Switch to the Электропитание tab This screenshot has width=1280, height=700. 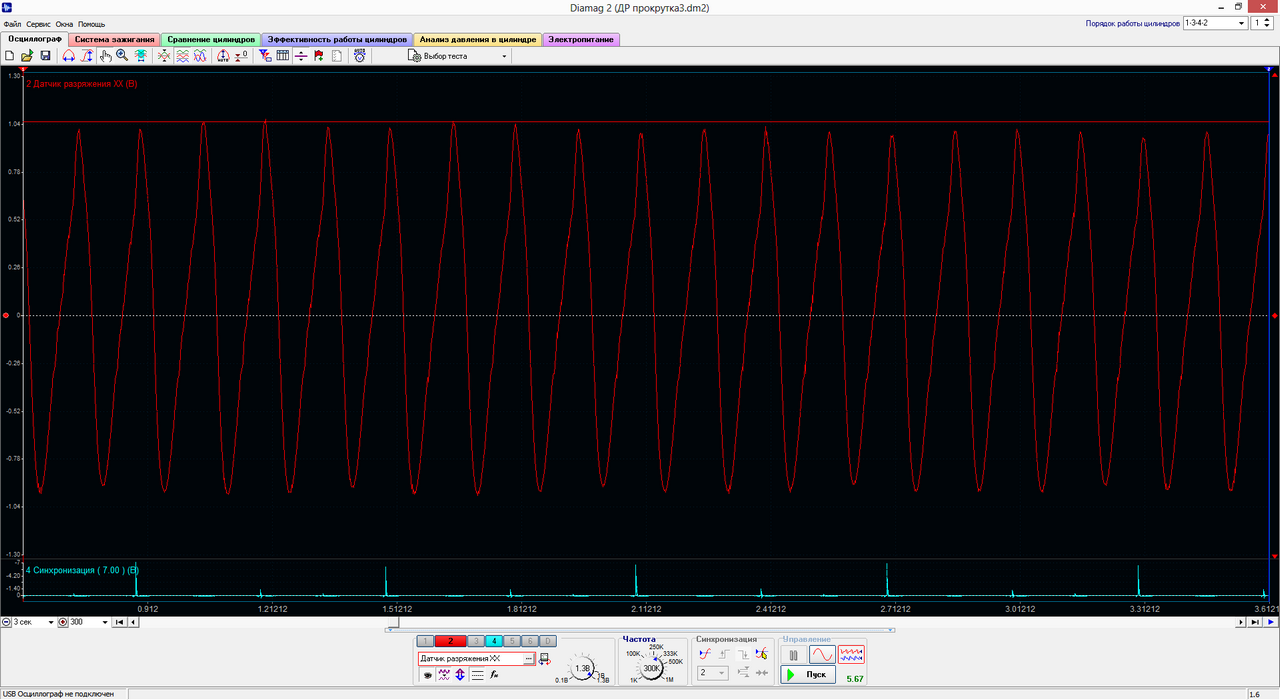582,39
